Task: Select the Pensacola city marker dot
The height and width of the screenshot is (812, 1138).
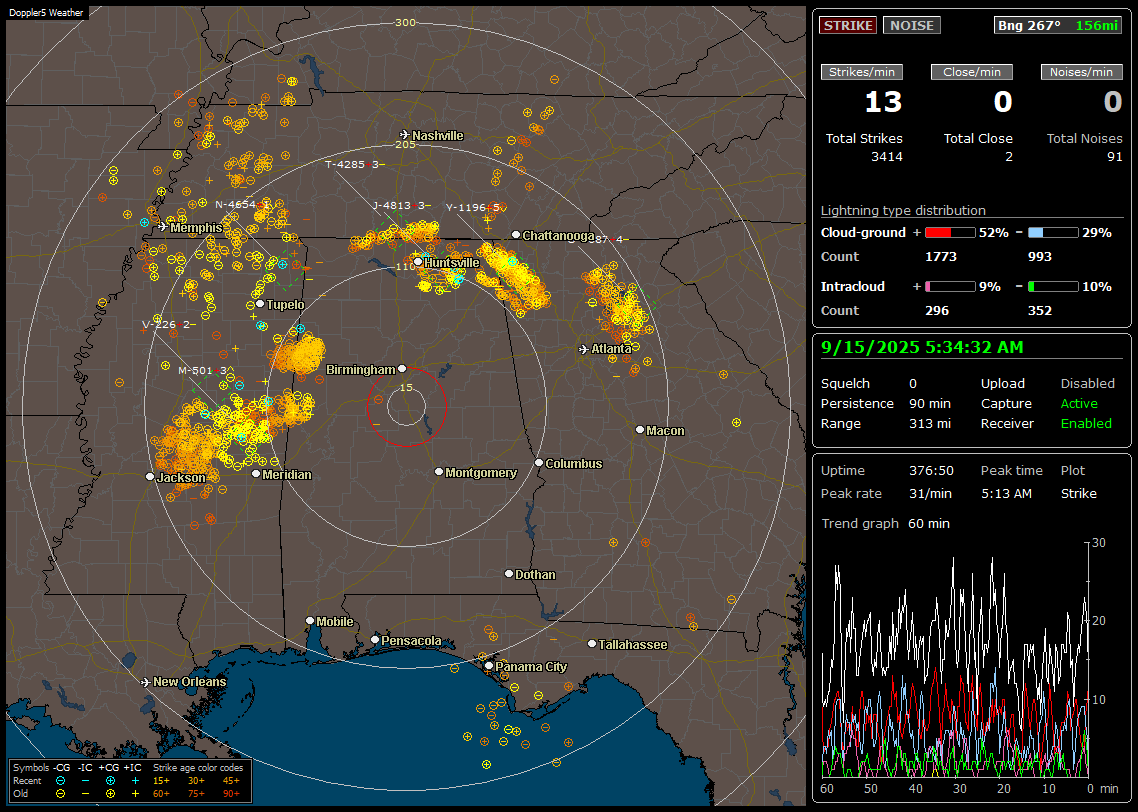Action: click(x=375, y=640)
